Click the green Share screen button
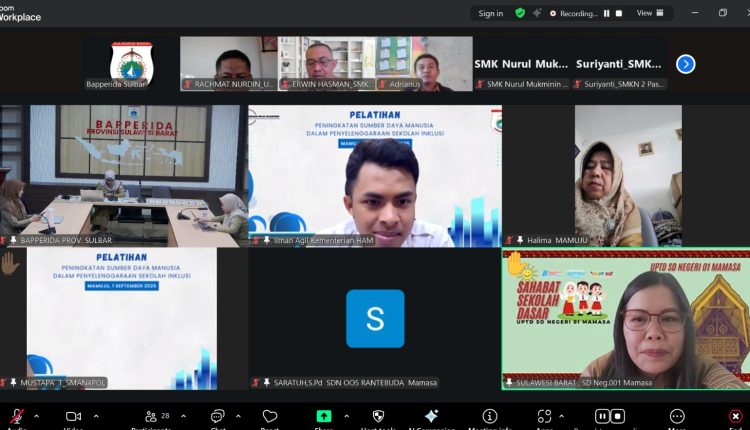Image resolution: width=750 pixels, height=430 pixels. coord(324,416)
